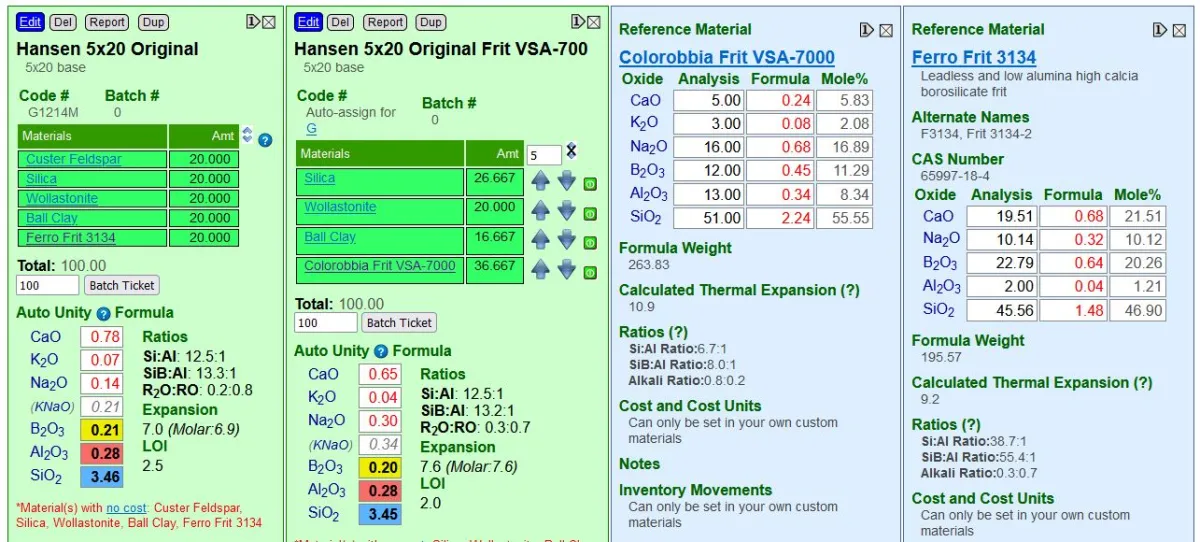Click Dup on the Hansen 5x20 Original recipe

click(153, 22)
